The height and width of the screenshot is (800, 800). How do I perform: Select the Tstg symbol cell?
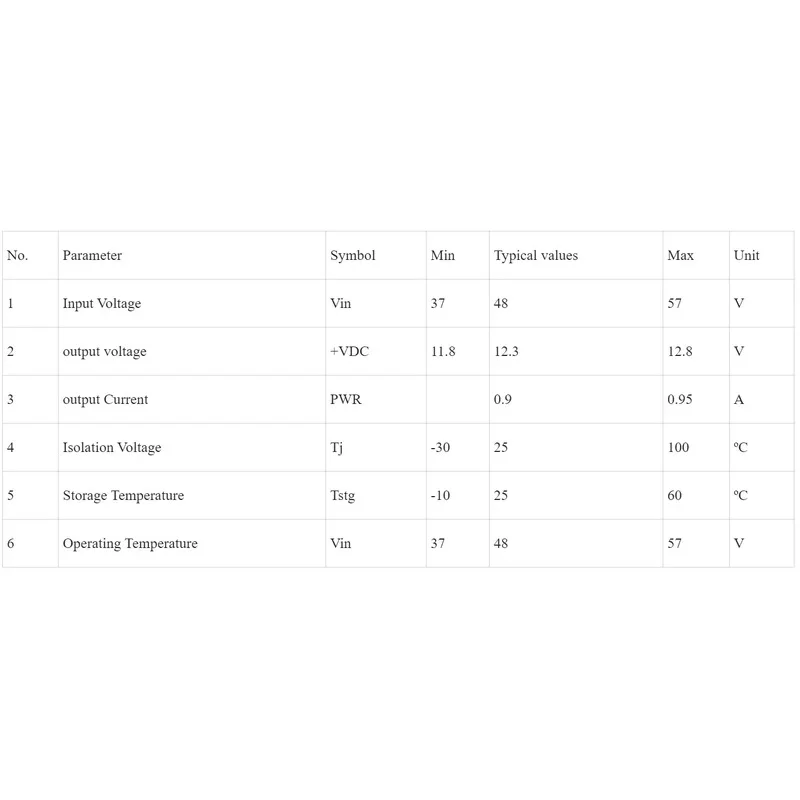(x=343, y=496)
